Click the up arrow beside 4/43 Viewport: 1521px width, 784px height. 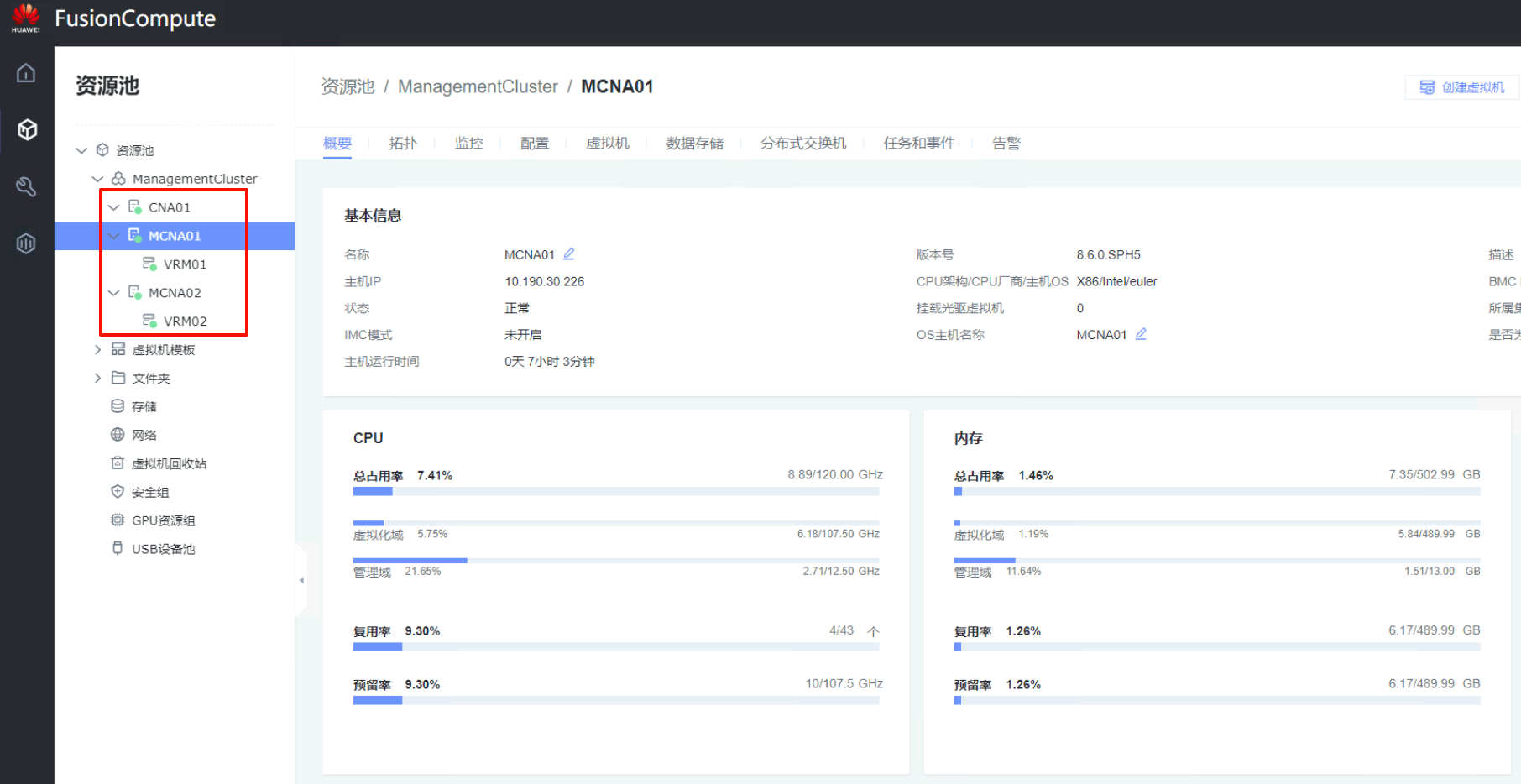tap(873, 631)
